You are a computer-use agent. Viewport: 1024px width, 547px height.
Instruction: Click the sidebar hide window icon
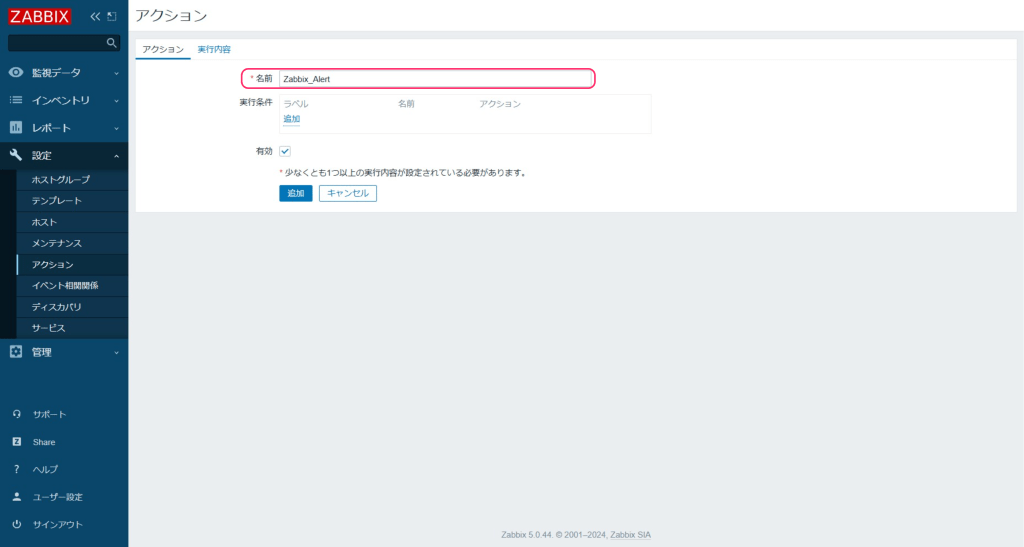point(112,16)
